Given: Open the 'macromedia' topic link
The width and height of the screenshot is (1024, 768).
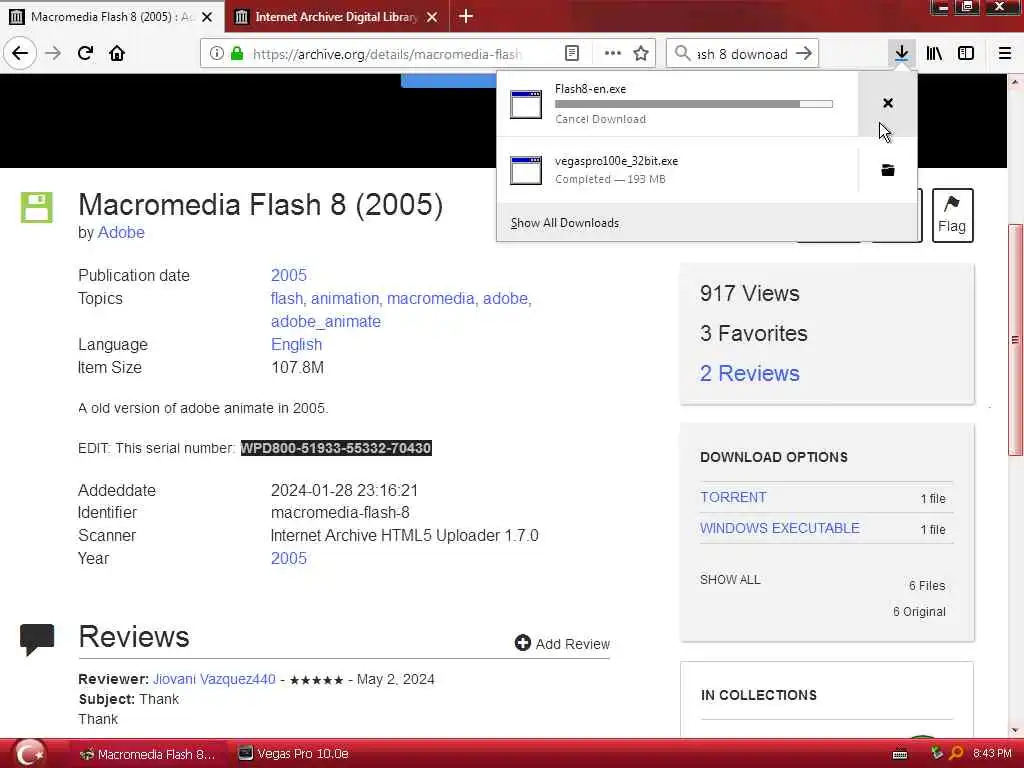Looking at the screenshot, I should click(430, 298).
